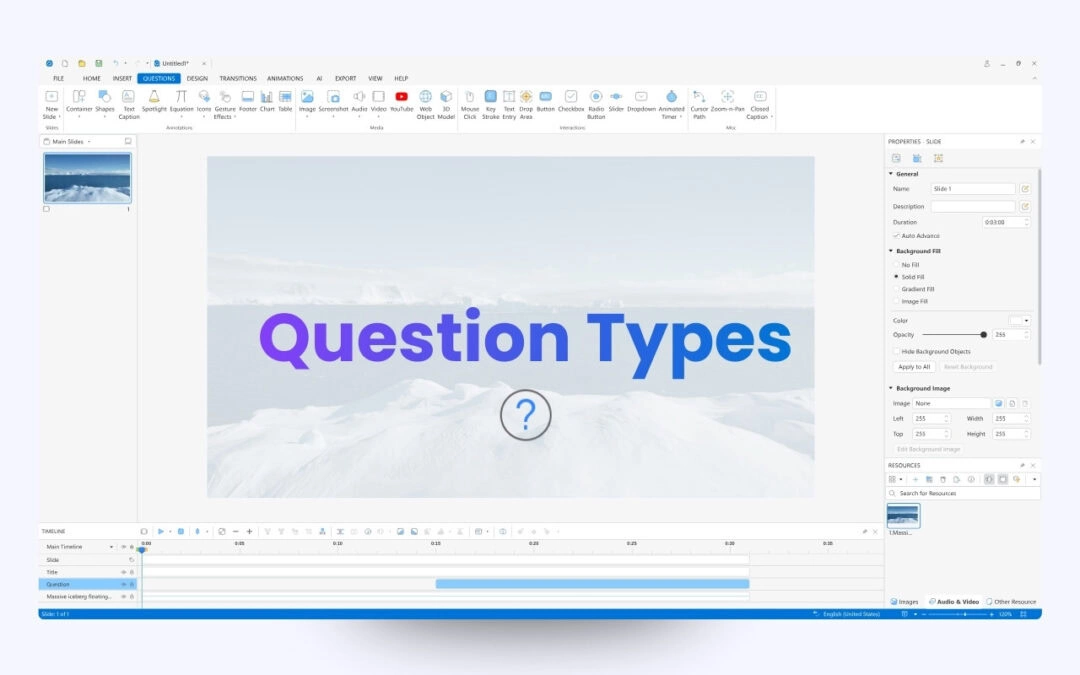1080x675 pixels.
Task: Add a Footer to the slide
Action: click(247, 101)
